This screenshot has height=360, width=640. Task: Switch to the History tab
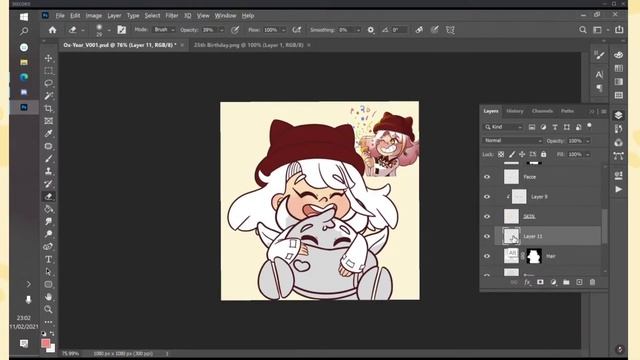tap(515, 111)
